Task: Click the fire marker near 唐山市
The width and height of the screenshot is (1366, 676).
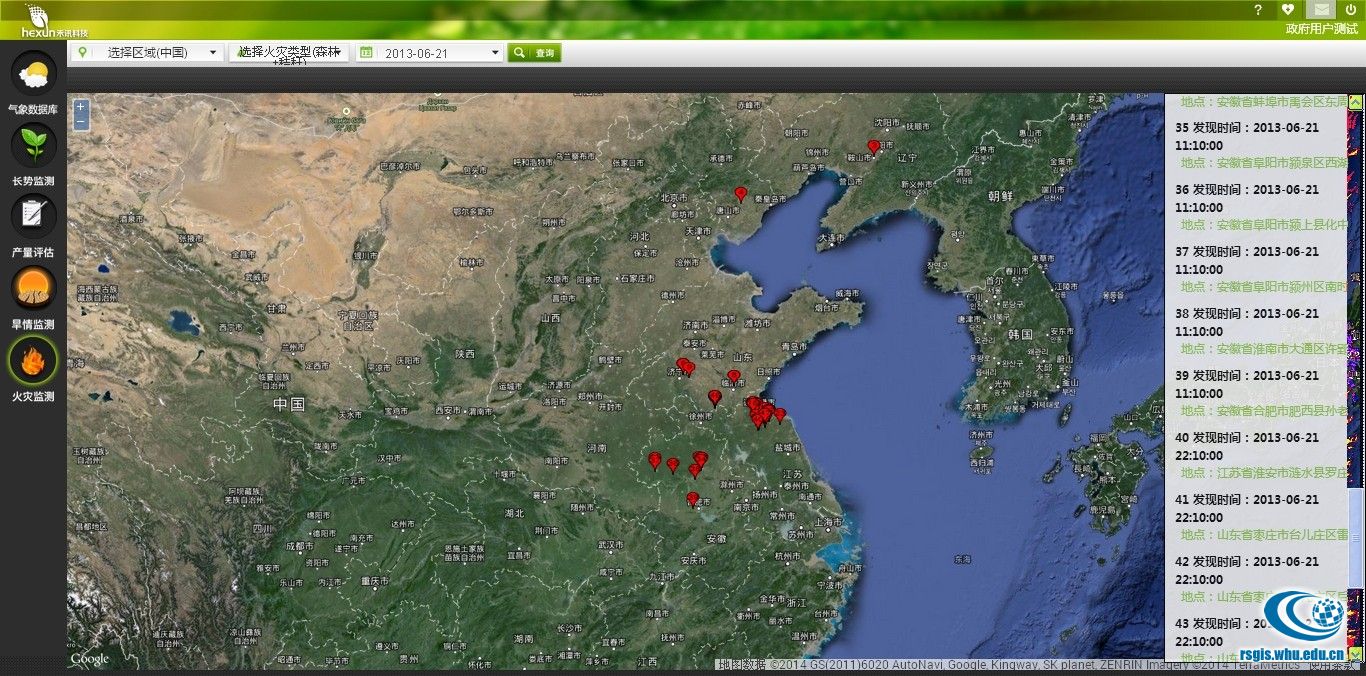Action: [x=740, y=194]
